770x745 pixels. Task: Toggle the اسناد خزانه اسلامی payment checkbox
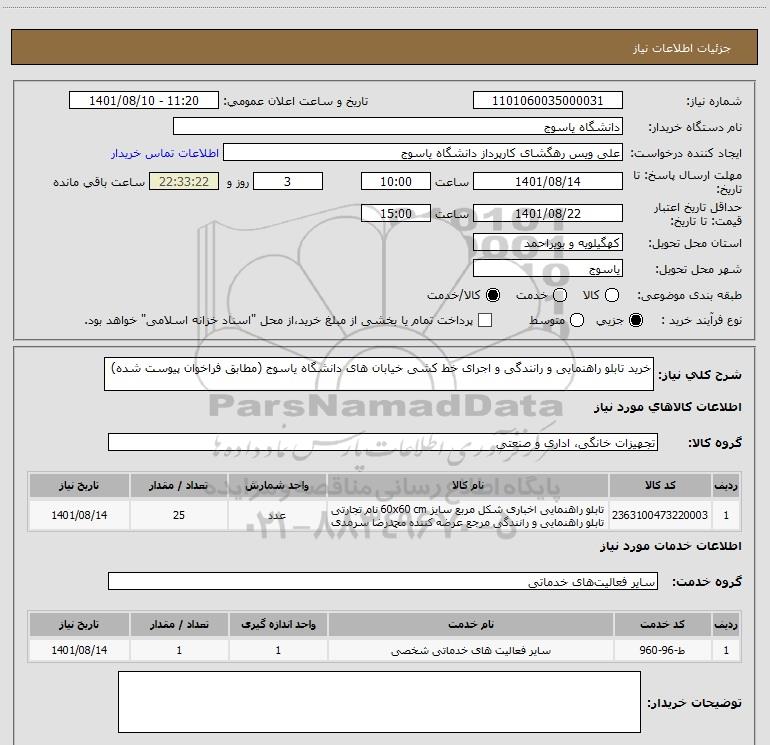(485, 320)
